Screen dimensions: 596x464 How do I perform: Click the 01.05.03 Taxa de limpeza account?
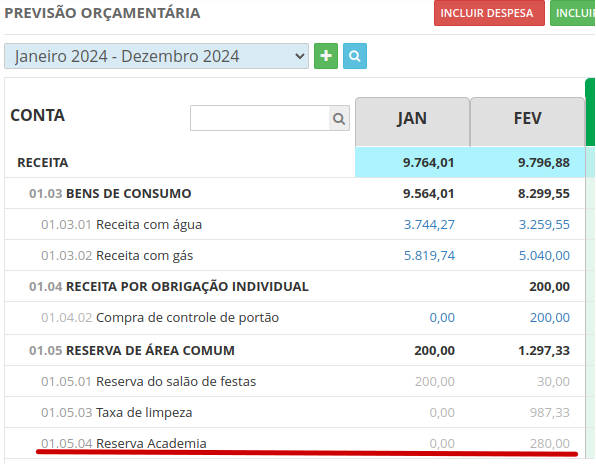pos(117,413)
